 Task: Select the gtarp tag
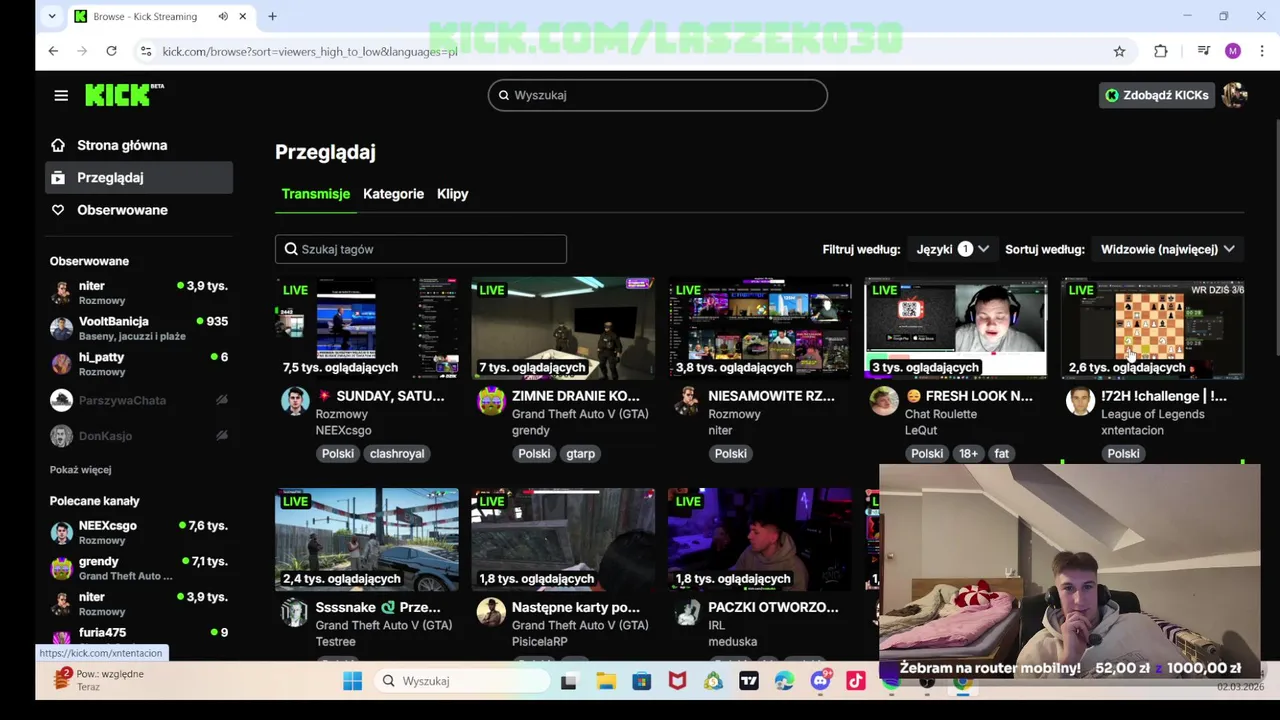[580, 454]
